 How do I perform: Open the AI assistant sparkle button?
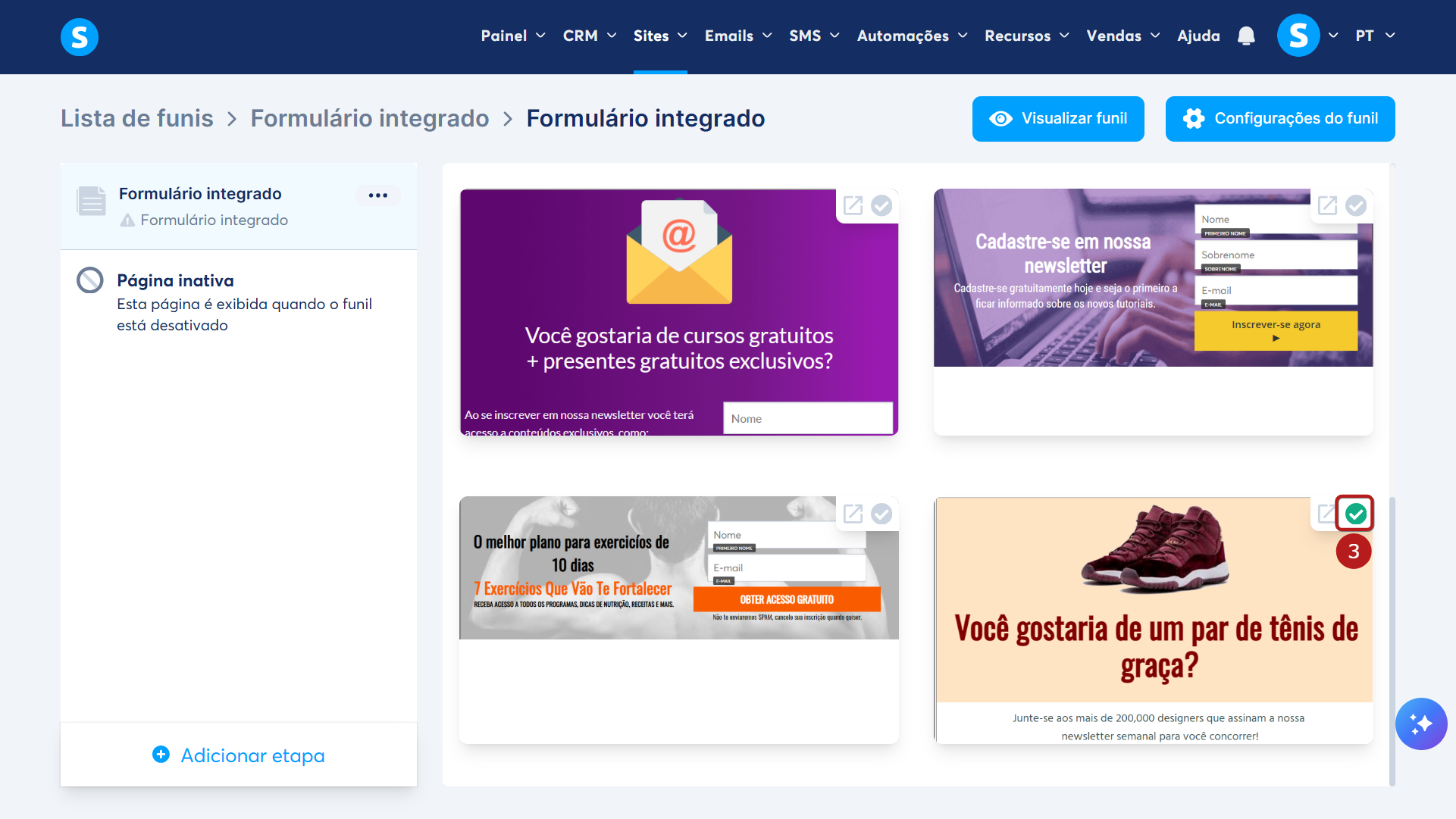point(1420,724)
